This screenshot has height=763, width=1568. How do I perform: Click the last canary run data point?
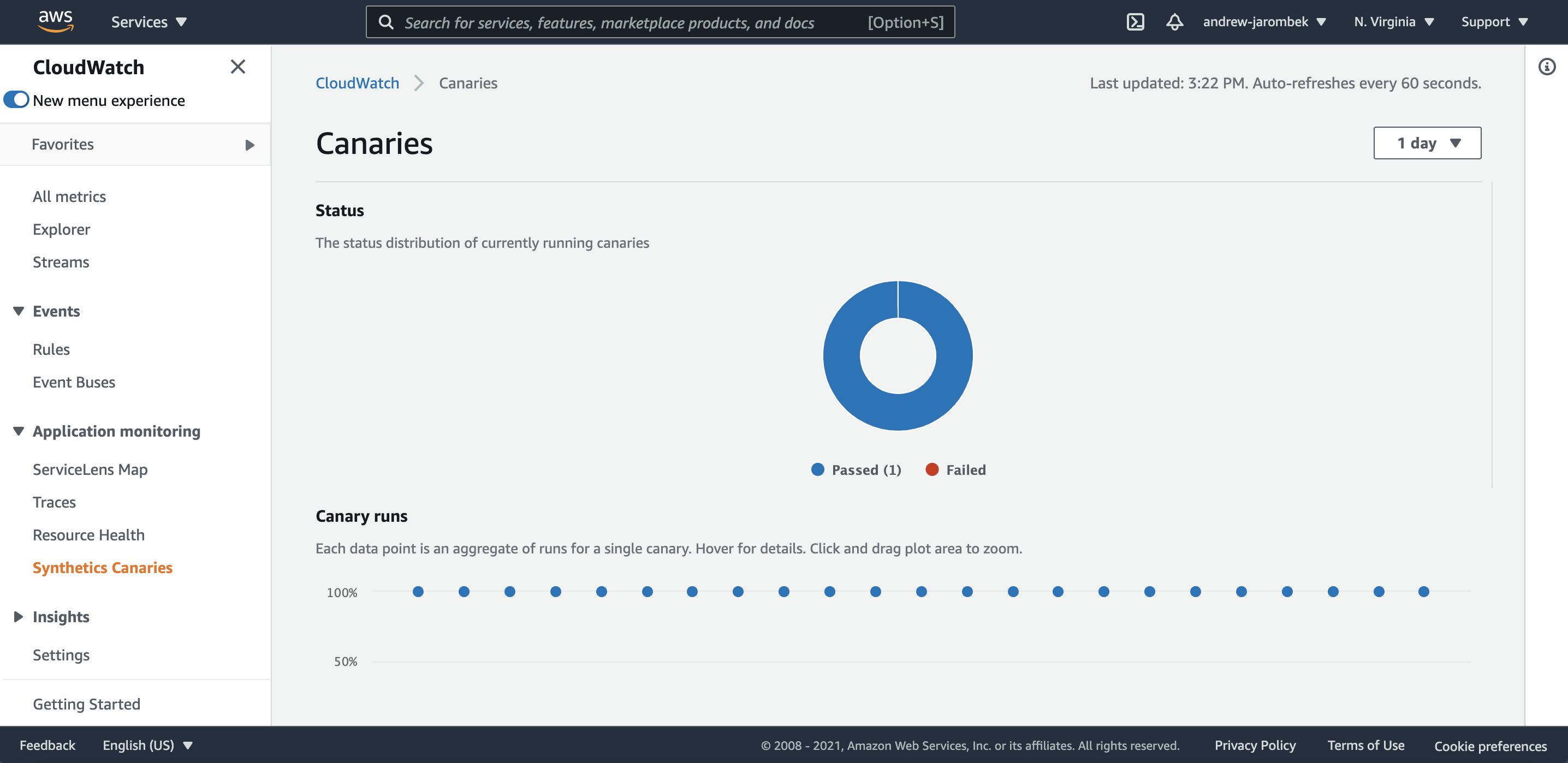click(1424, 592)
